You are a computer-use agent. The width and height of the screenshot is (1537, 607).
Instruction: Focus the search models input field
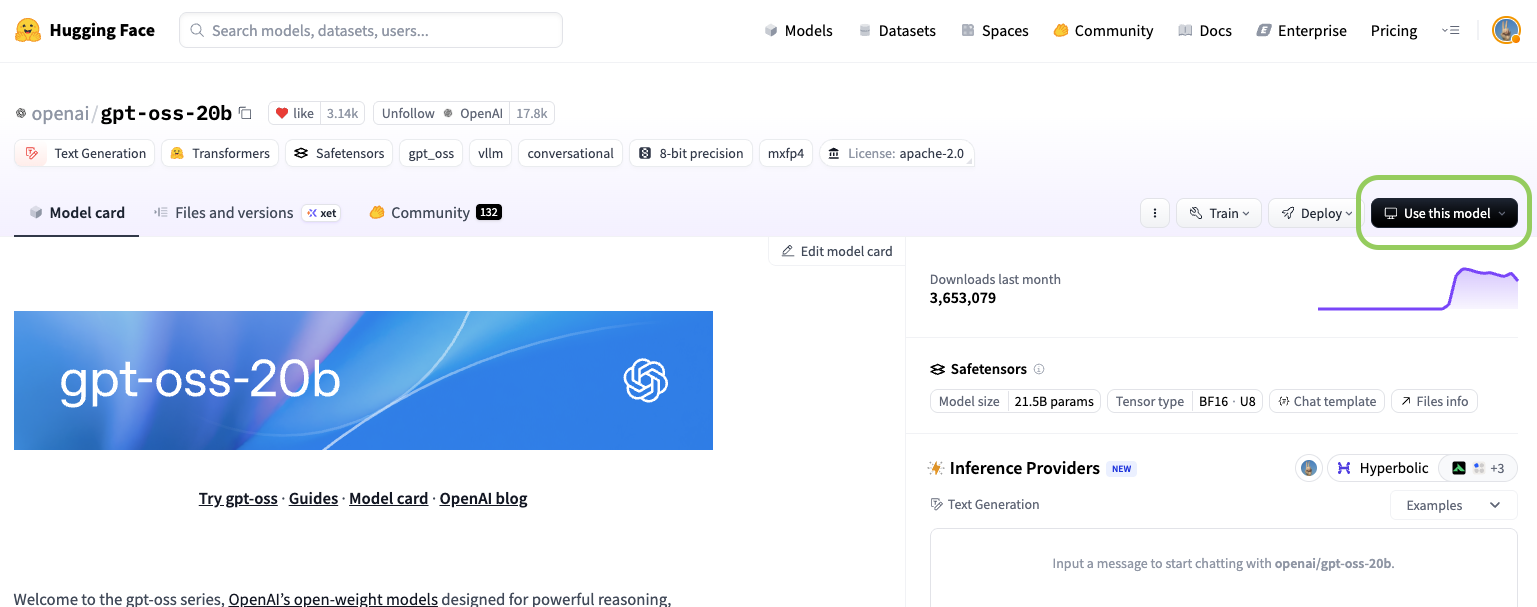coord(380,30)
